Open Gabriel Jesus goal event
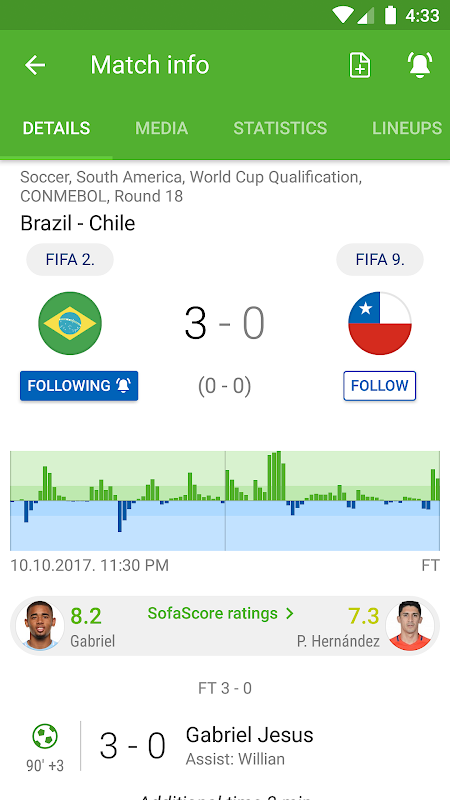450x800 pixels. coord(224,745)
